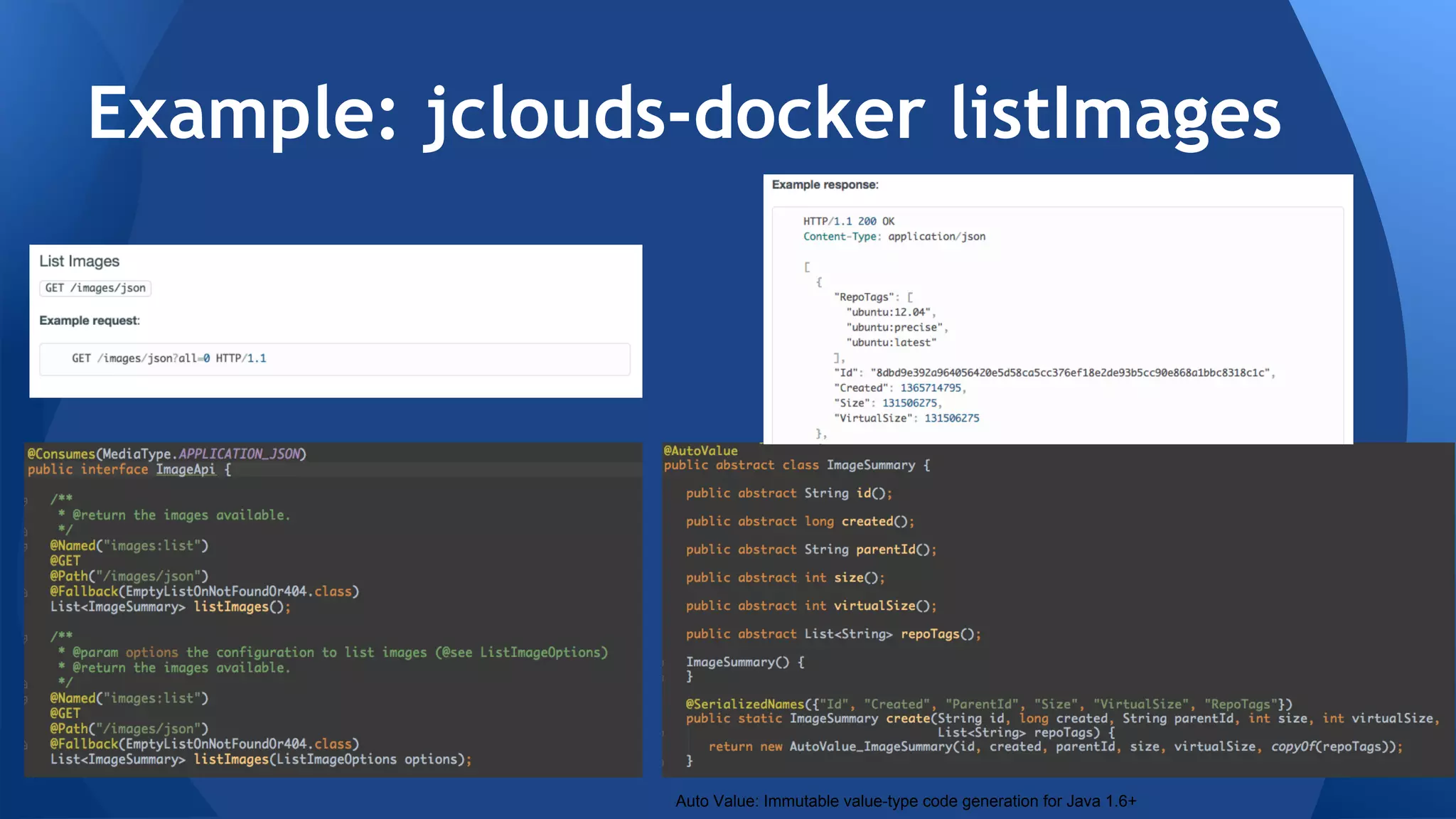
Task: Click the long "Id" hash value line
Action: tap(1055, 373)
